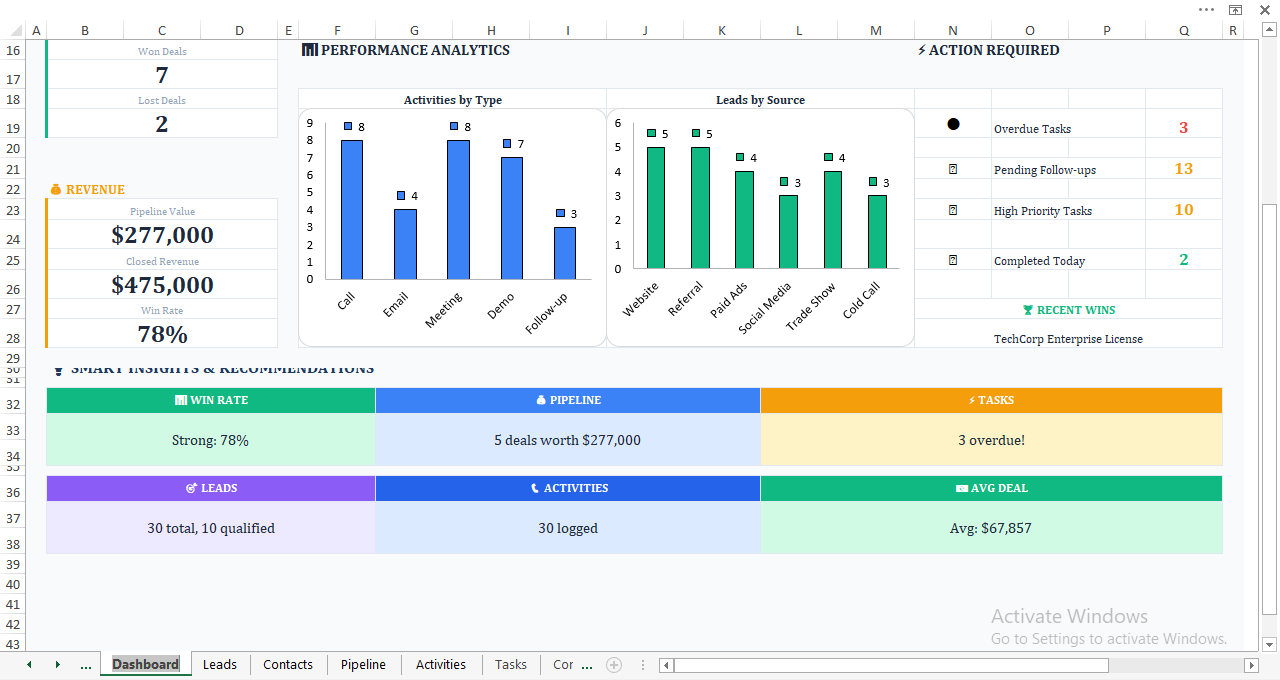The image size is (1280, 680).
Task: Open the partially shown Cor sheet tab
Action: coord(563,665)
